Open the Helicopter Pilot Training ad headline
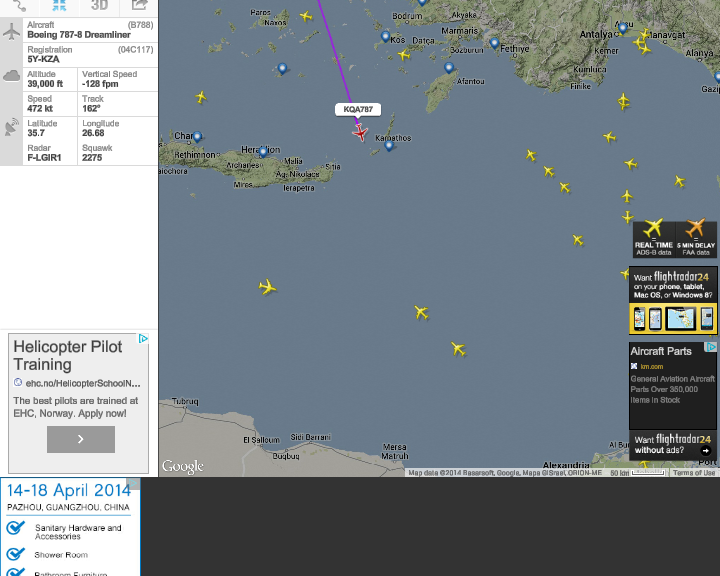Image resolution: width=720 pixels, height=576 pixels. pos(68,355)
